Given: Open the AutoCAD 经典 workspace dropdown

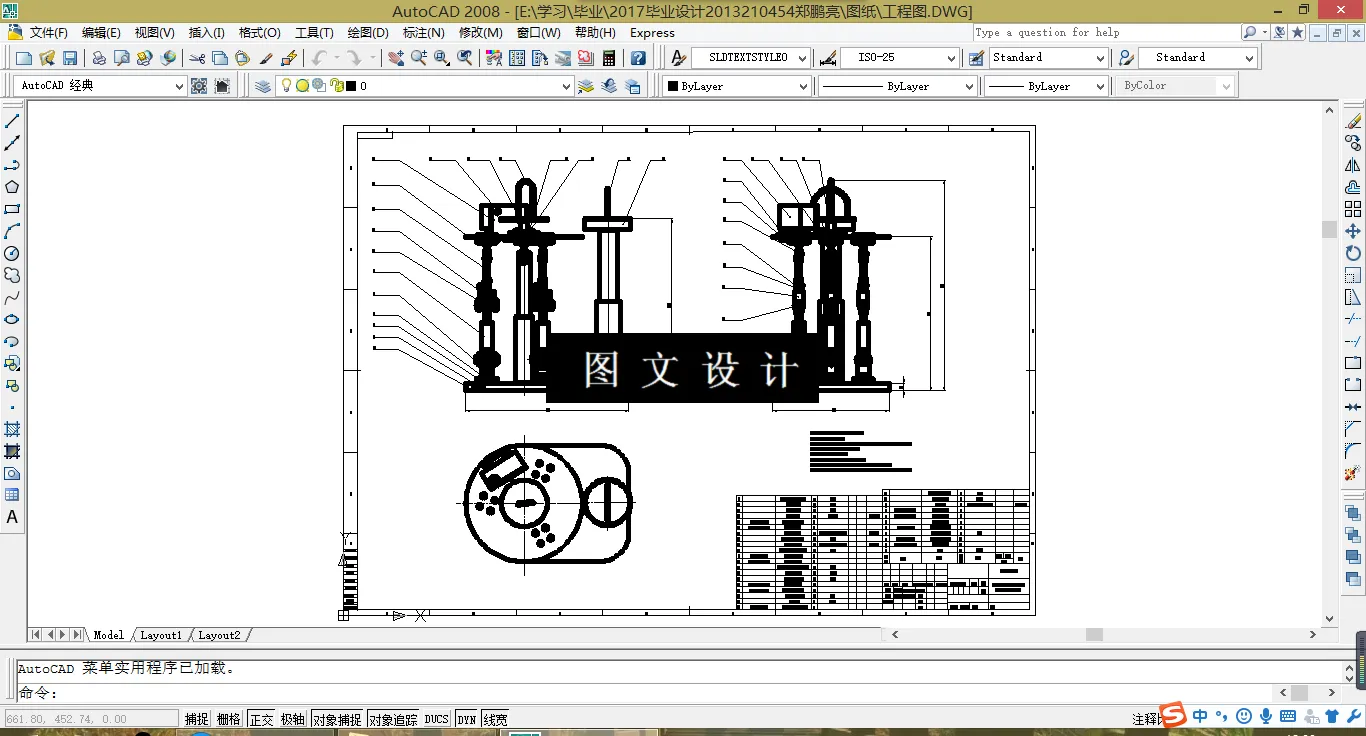Looking at the screenshot, I should tap(101, 86).
